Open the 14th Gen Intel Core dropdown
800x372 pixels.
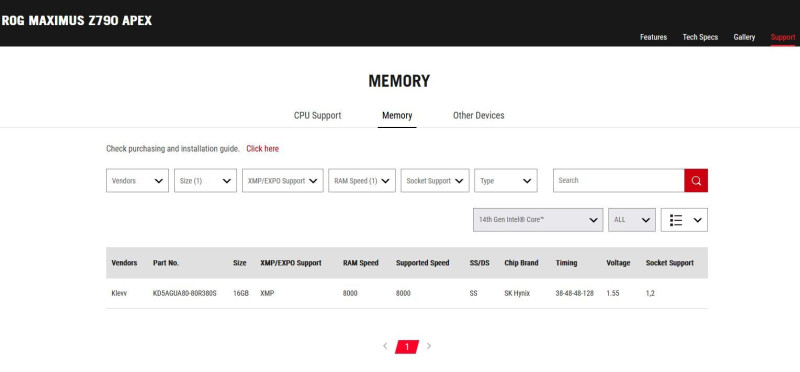538,220
